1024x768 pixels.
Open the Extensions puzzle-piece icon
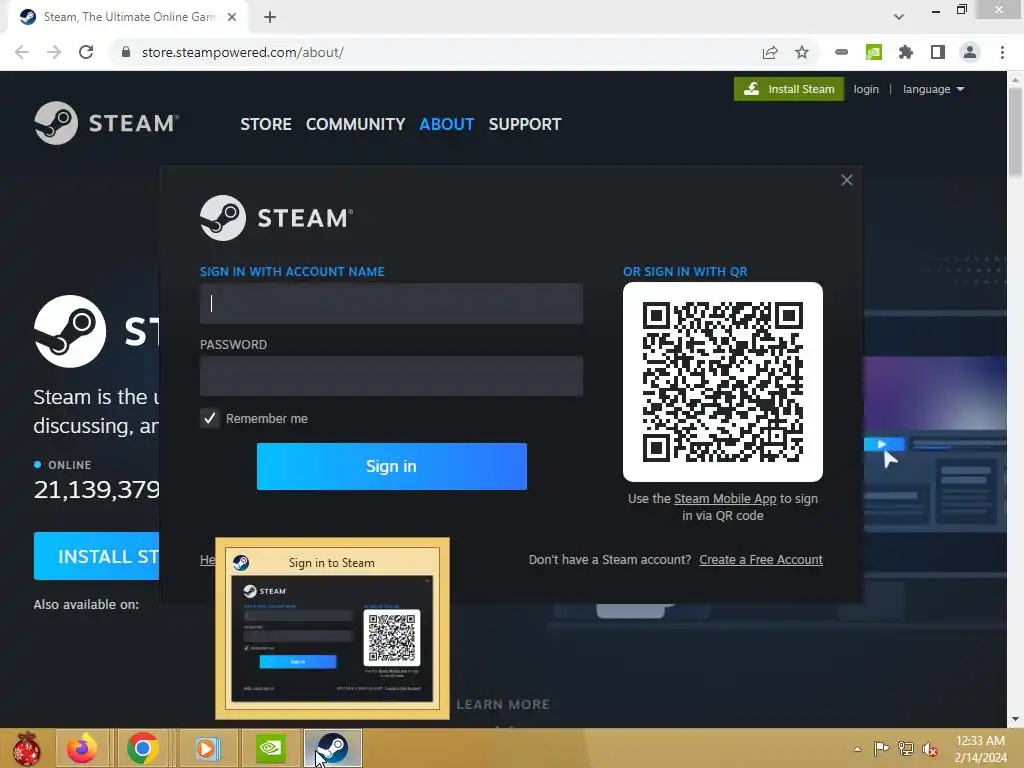[x=905, y=52]
